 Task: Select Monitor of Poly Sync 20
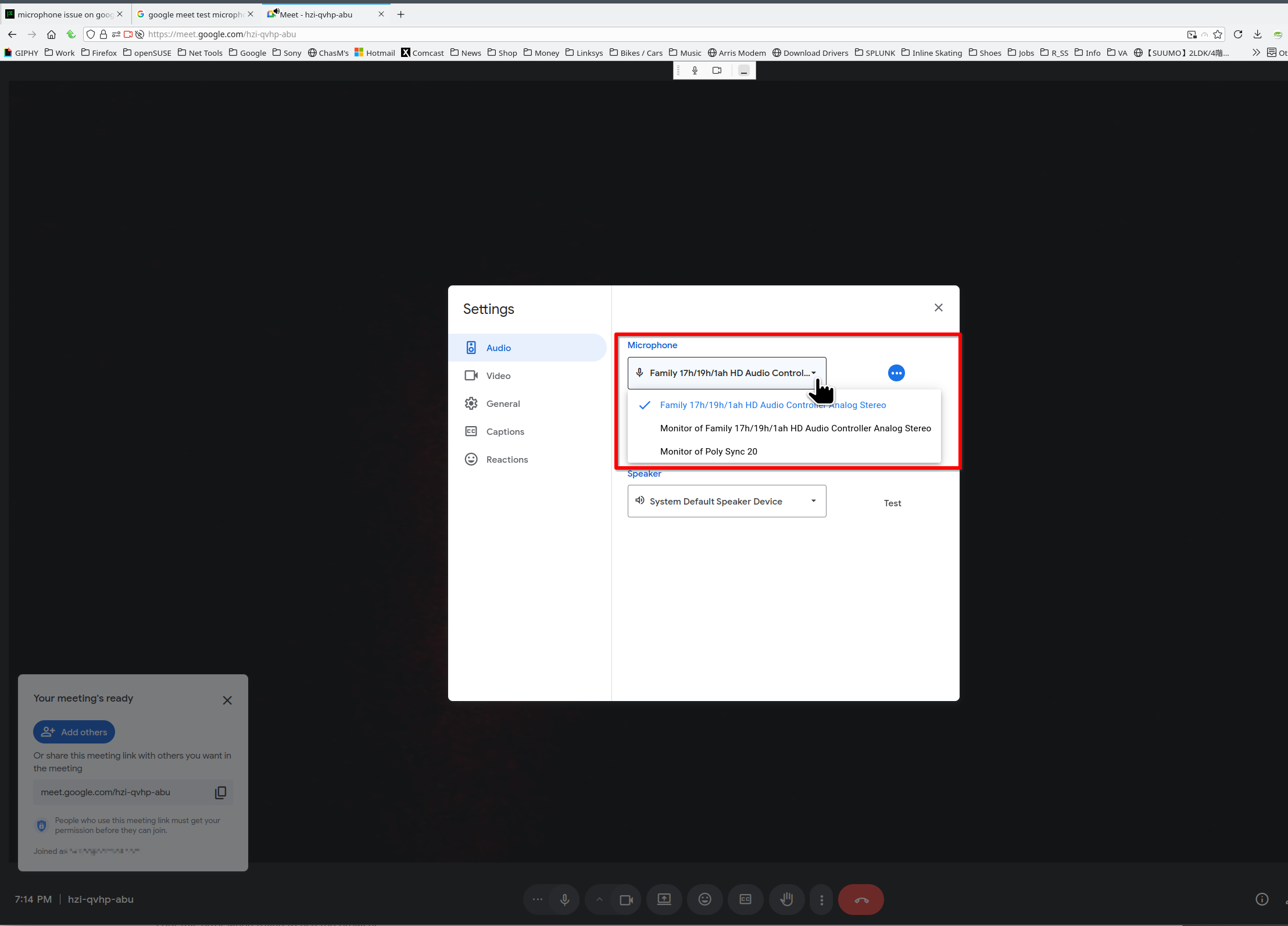709,452
